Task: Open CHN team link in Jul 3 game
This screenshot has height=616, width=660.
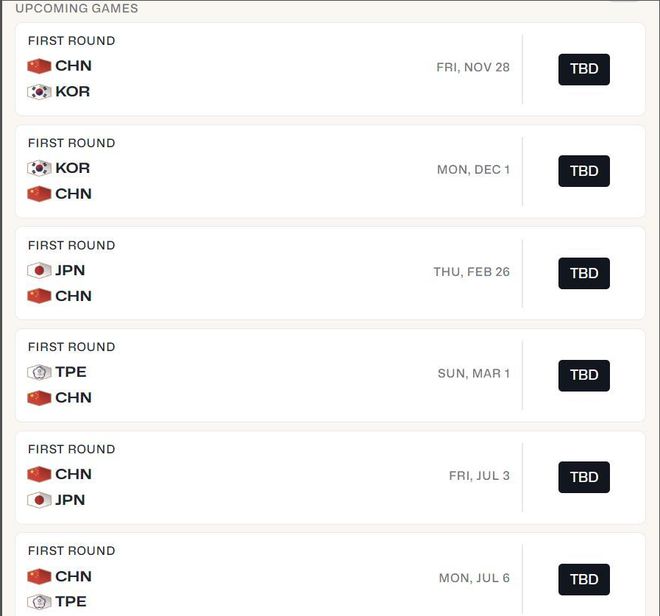Action: point(73,474)
